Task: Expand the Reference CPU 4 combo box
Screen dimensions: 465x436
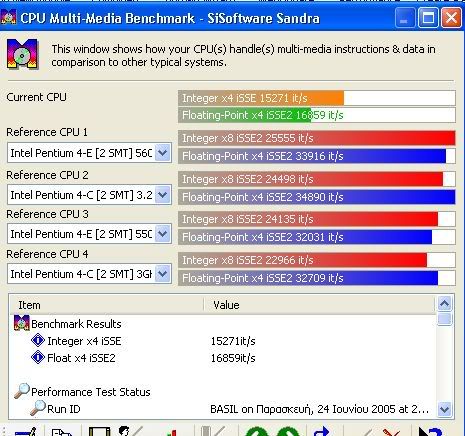Action: (x=162, y=274)
